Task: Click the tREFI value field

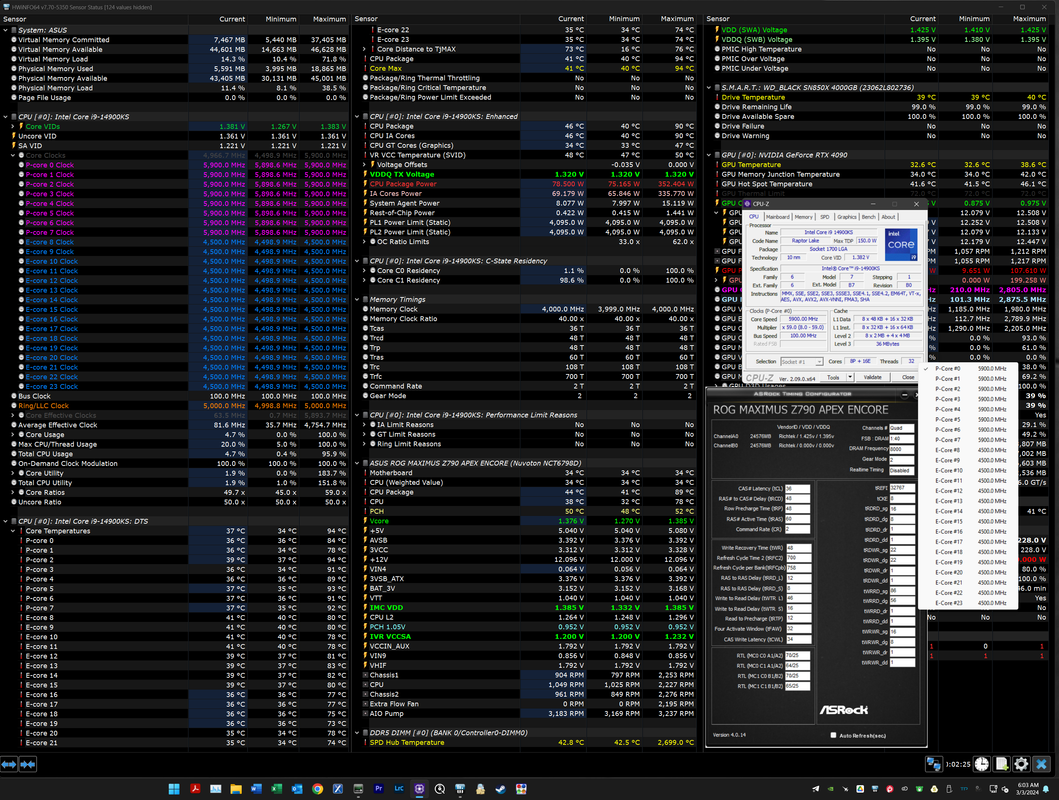Action: point(902,487)
